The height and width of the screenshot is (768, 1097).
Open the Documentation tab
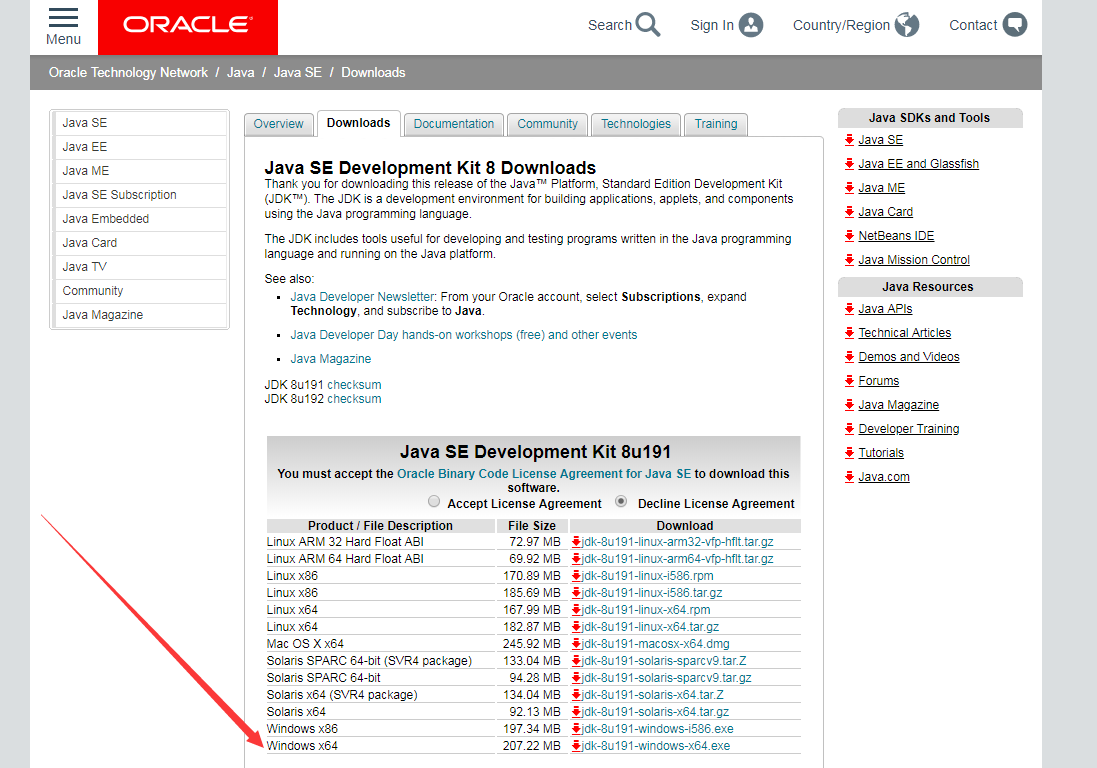pos(453,124)
